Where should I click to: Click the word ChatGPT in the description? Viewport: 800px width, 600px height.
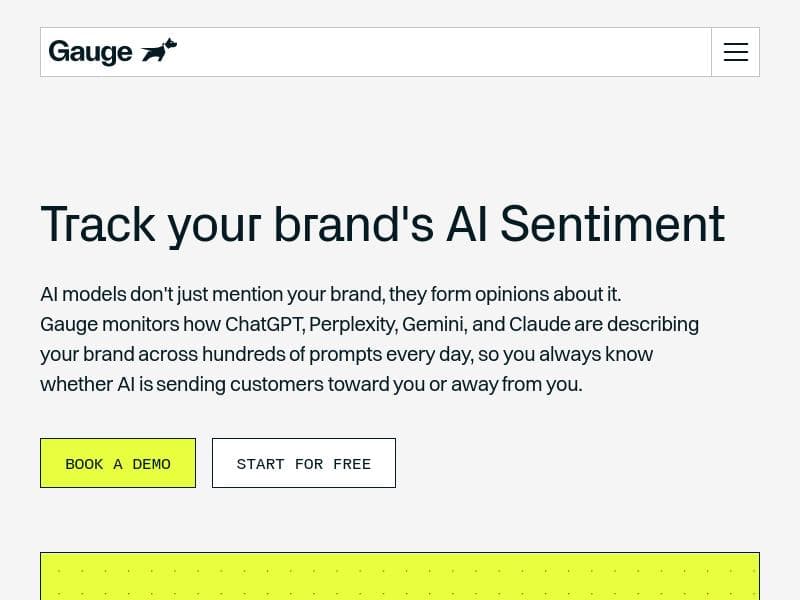[x=264, y=325]
